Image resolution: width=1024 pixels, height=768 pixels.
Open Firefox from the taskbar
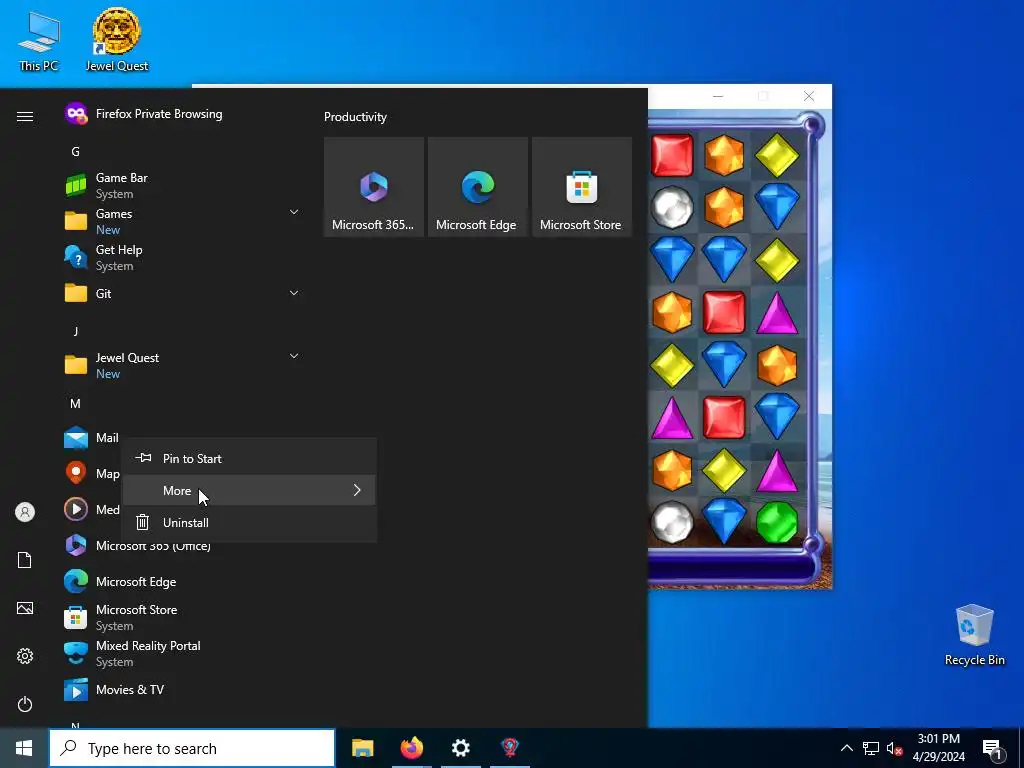coord(411,748)
